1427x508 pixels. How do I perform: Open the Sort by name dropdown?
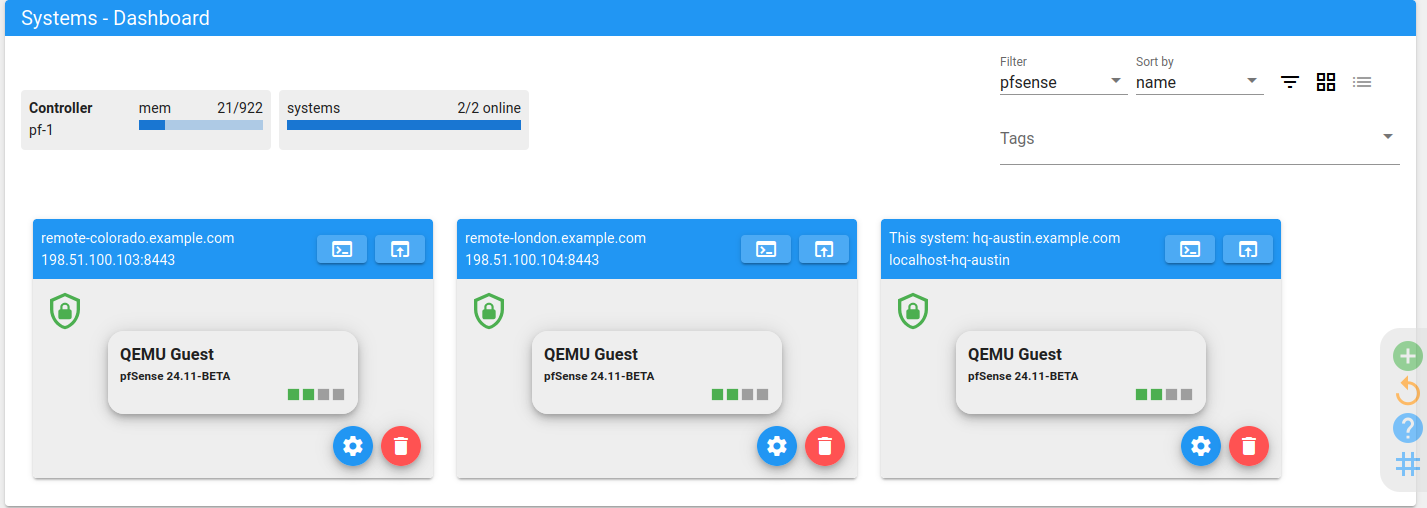[1198, 83]
